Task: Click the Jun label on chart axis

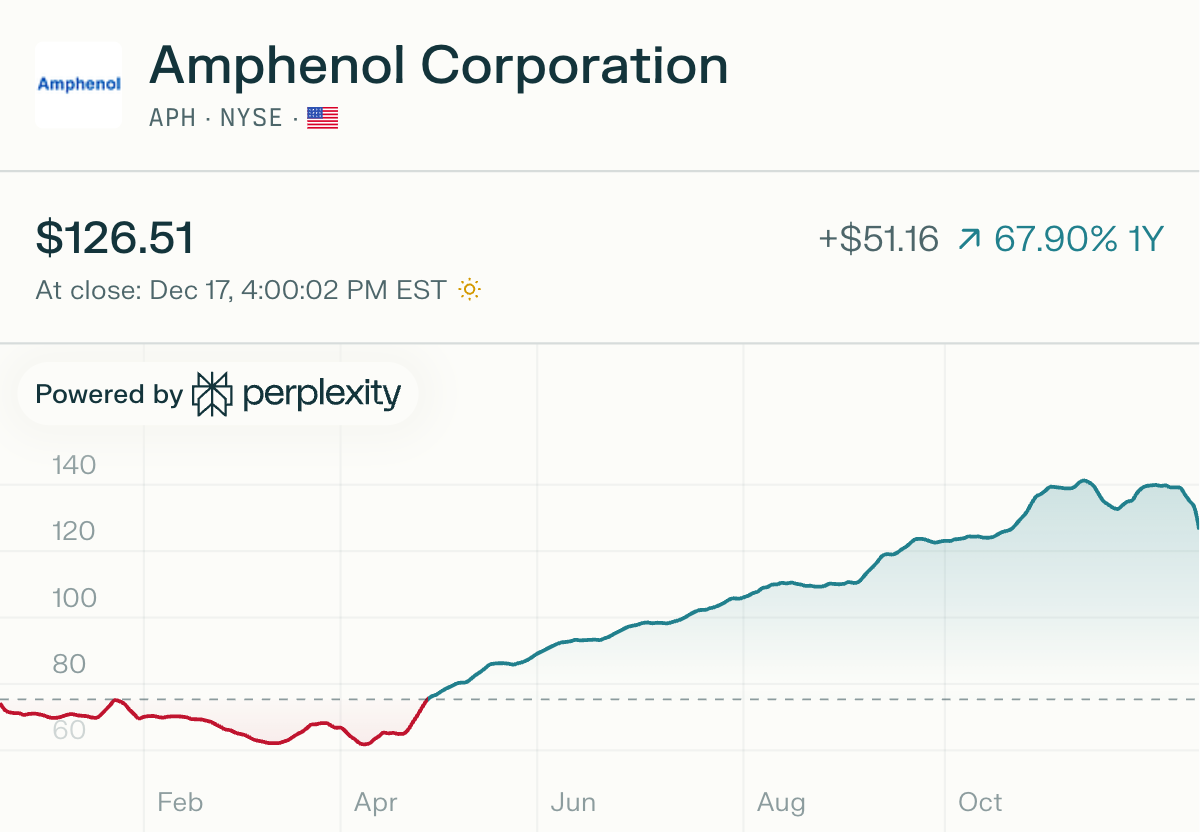Action: pos(573,802)
